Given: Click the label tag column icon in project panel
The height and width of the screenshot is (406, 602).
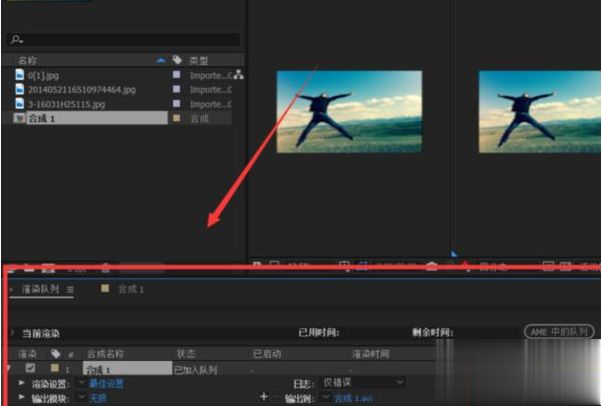Looking at the screenshot, I should (177, 60).
